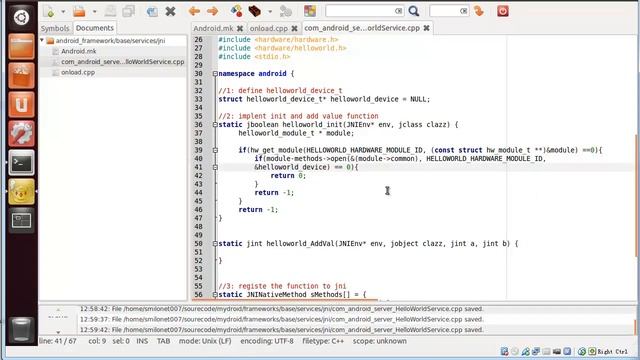Close the onload.cpp tab
Screen dimensions: 640x360
294,28
